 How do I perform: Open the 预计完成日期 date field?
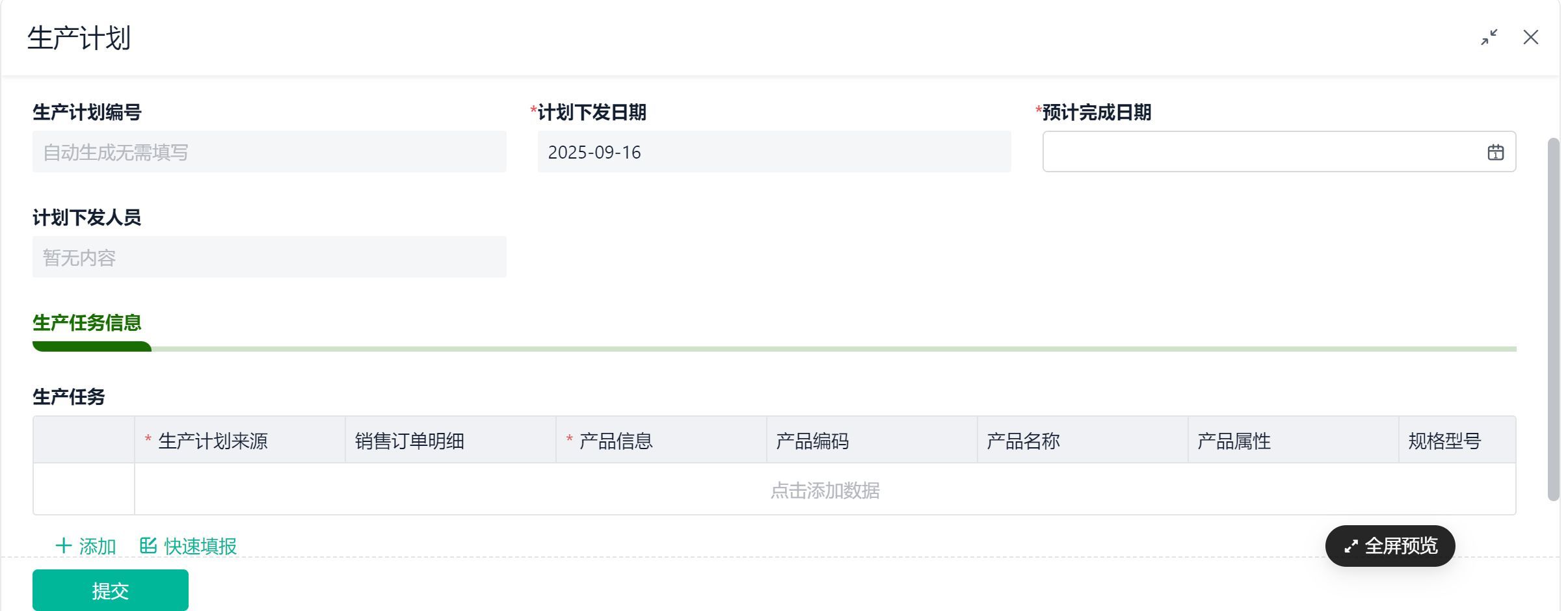click(1262, 152)
